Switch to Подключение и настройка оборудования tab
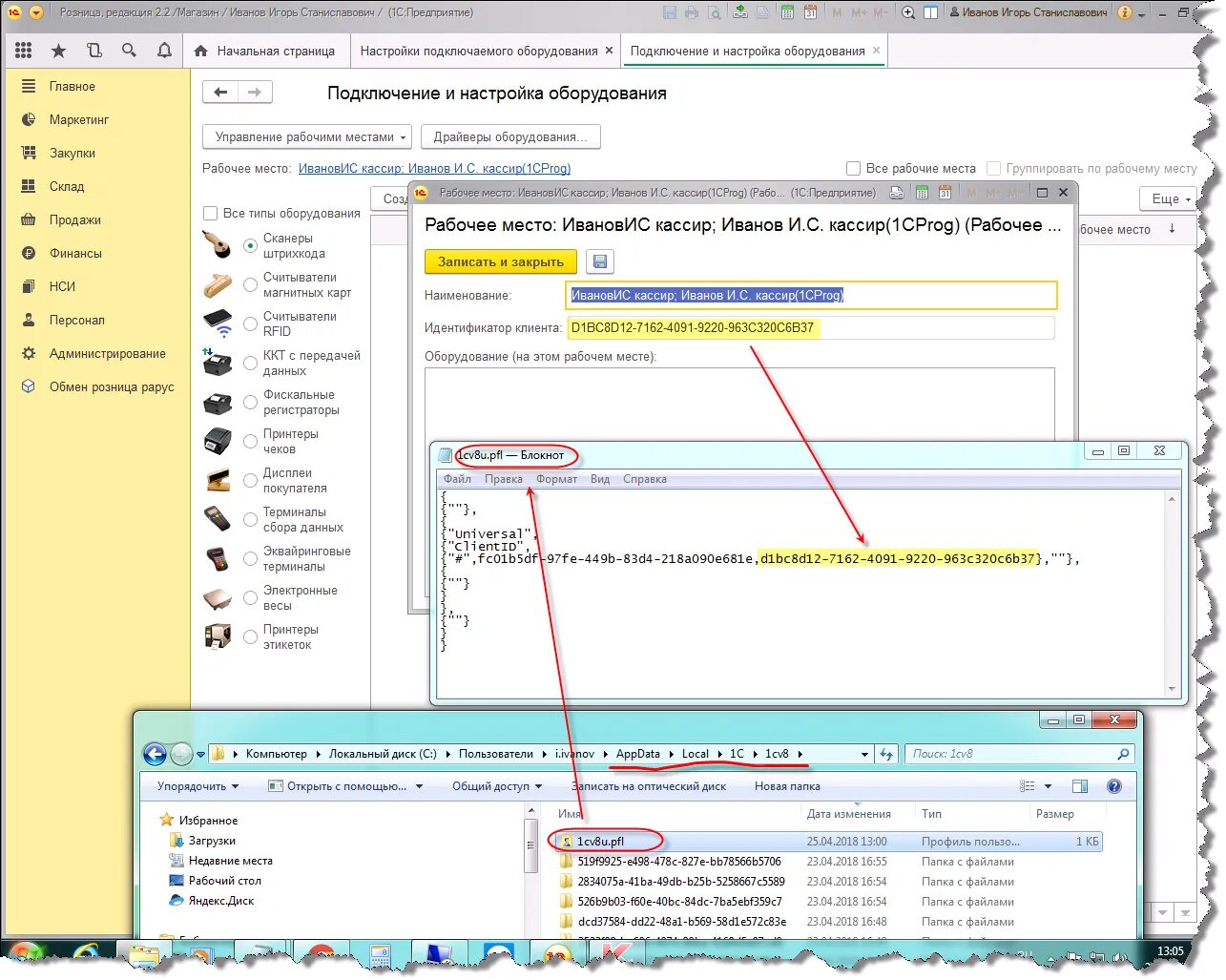 point(755,51)
